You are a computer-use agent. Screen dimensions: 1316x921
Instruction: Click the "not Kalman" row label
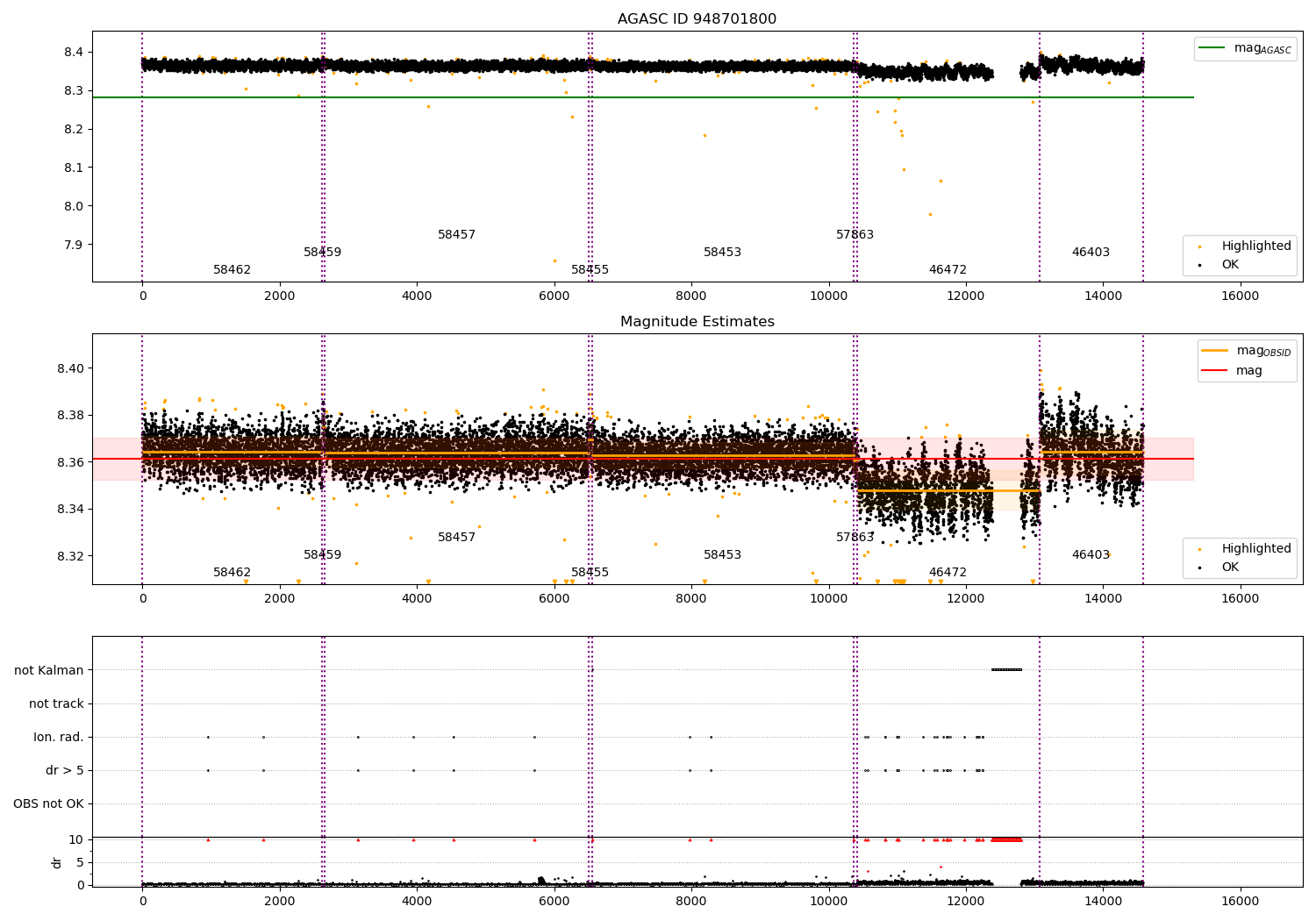49,670
